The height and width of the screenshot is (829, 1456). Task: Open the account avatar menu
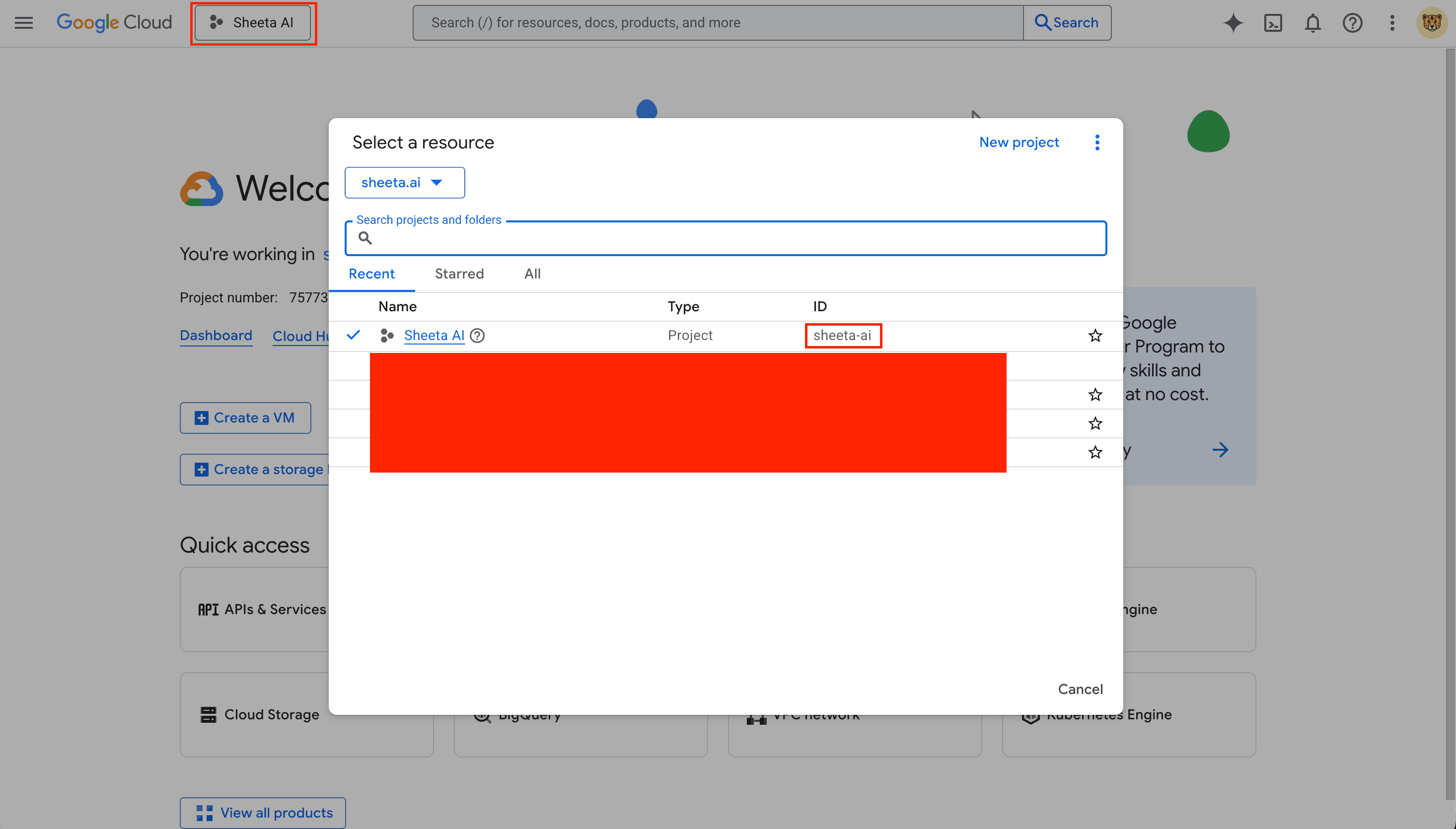(1431, 23)
